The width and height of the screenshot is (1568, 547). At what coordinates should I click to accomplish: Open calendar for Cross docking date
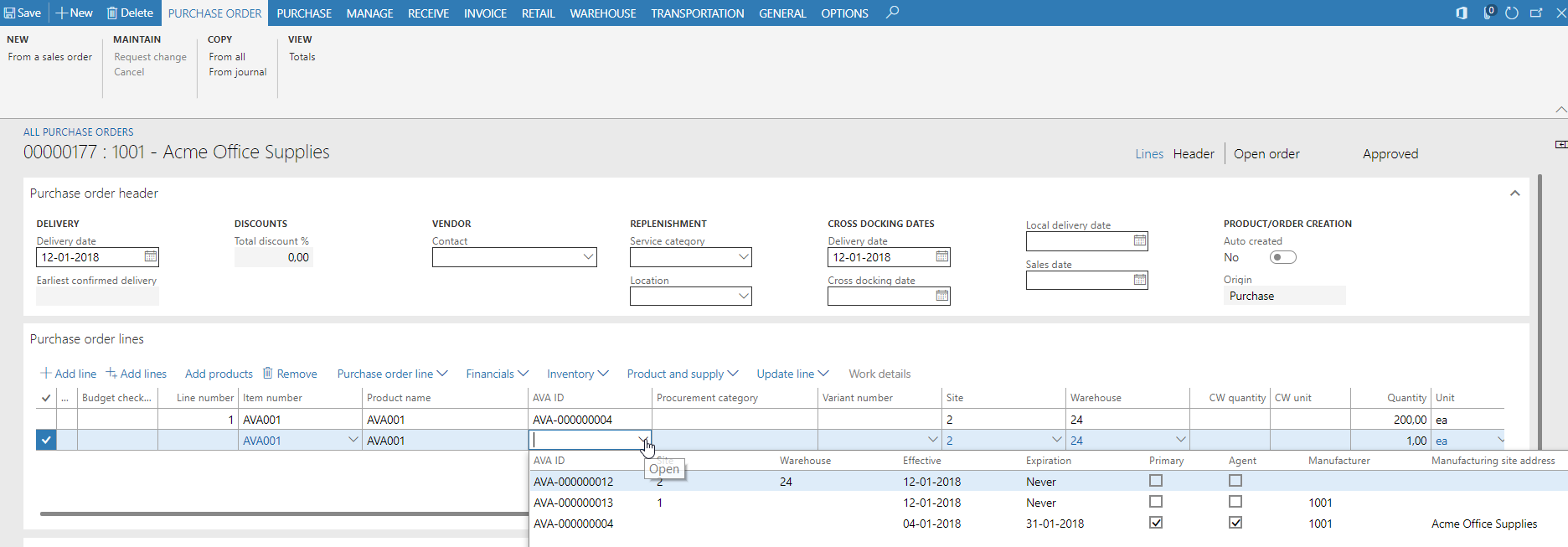(x=942, y=296)
